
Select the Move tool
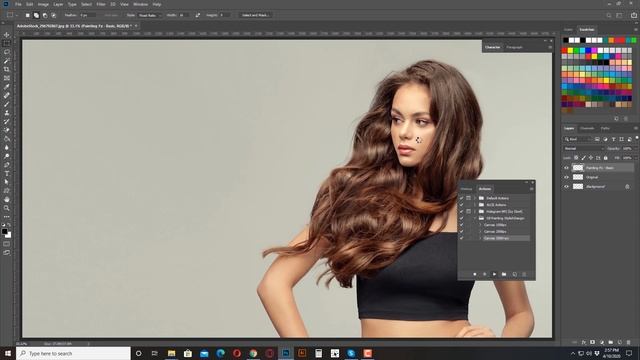click(7, 35)
